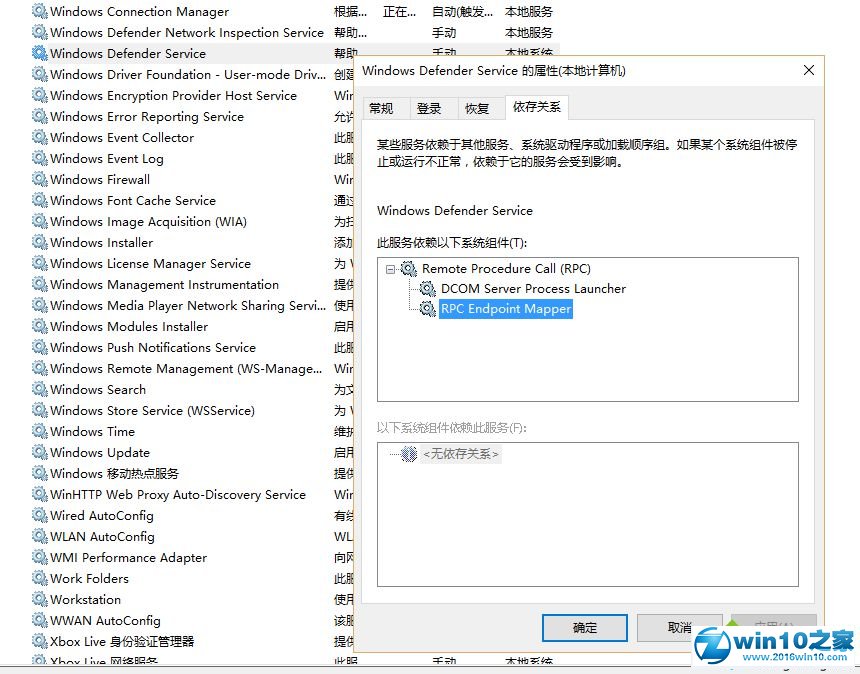The image size is (860, 674).
Task: Click the Windows Defender Service gear icon
Action: (x=39, y=54)
